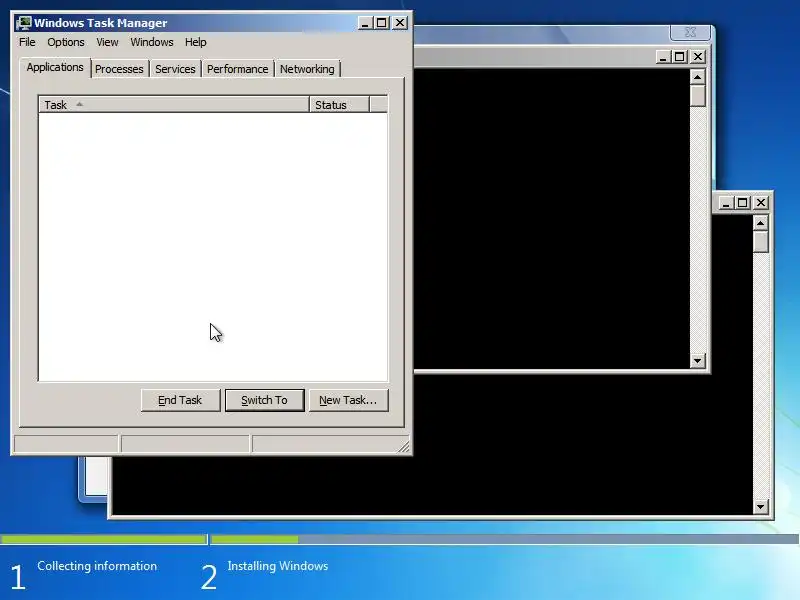The width and height of the screenshot is (800, 600).
Task: Minimize the upper black console window
Action: click(x=662, y=57)
